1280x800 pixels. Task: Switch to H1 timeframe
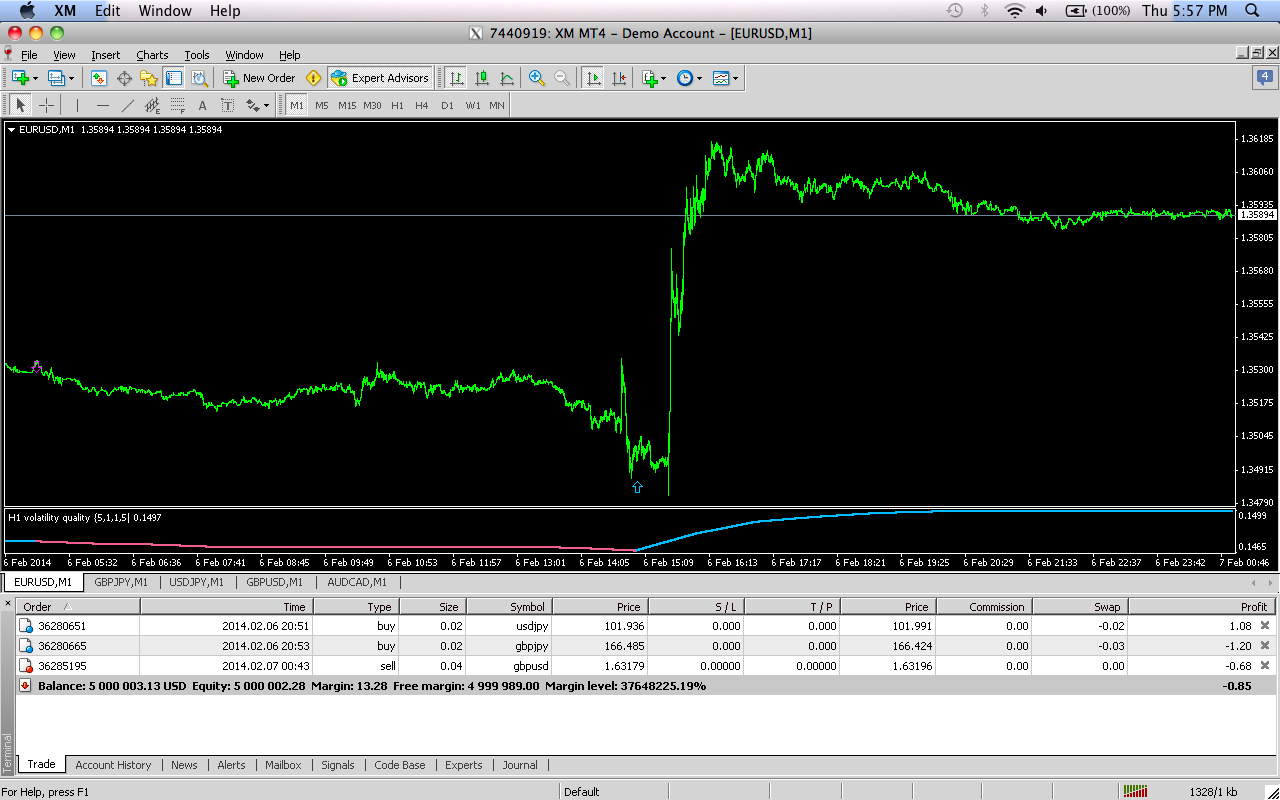click(397, 105)
